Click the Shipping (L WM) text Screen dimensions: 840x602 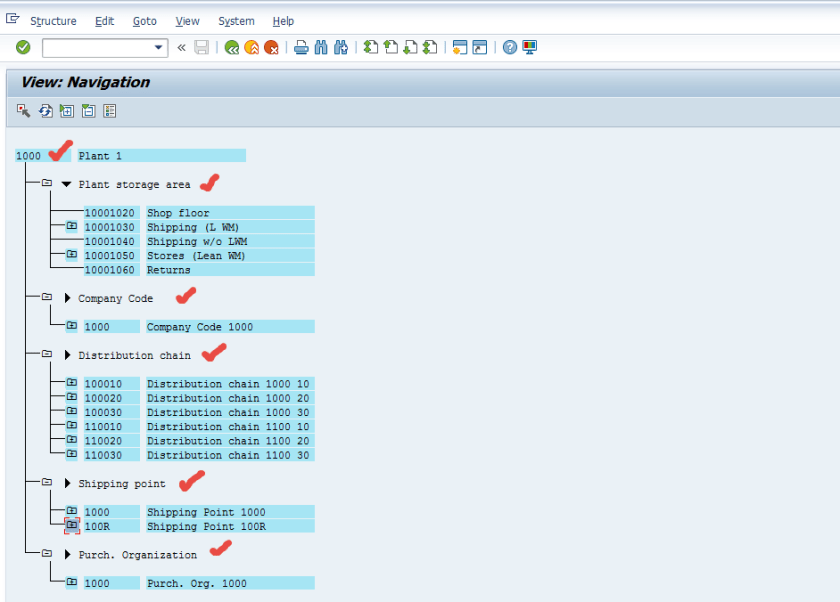coord(193,227)
